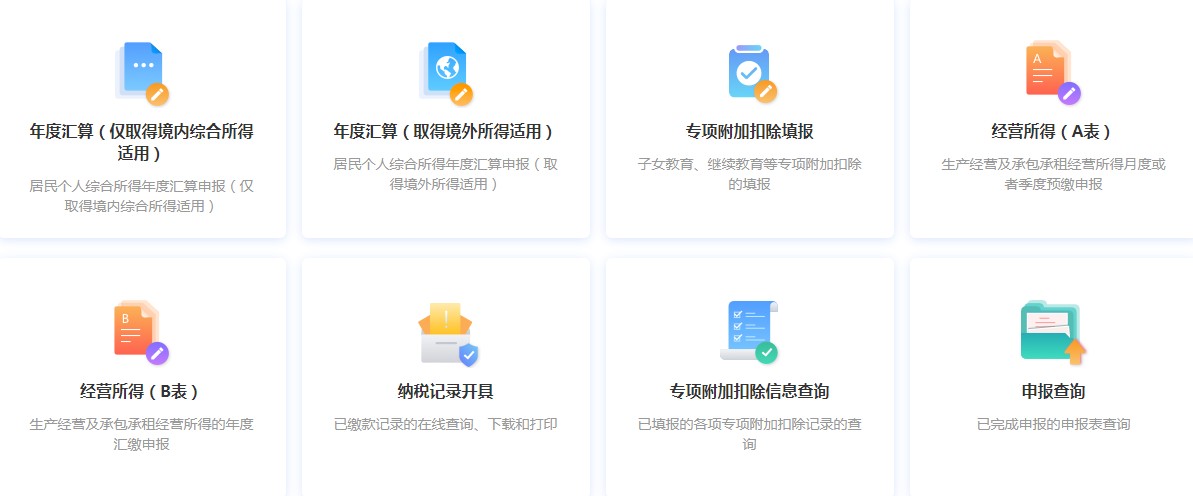
Task: Click description 居民个人综合所得年度汇算申报（取得境外所得适用）
Action: point(446,174)
